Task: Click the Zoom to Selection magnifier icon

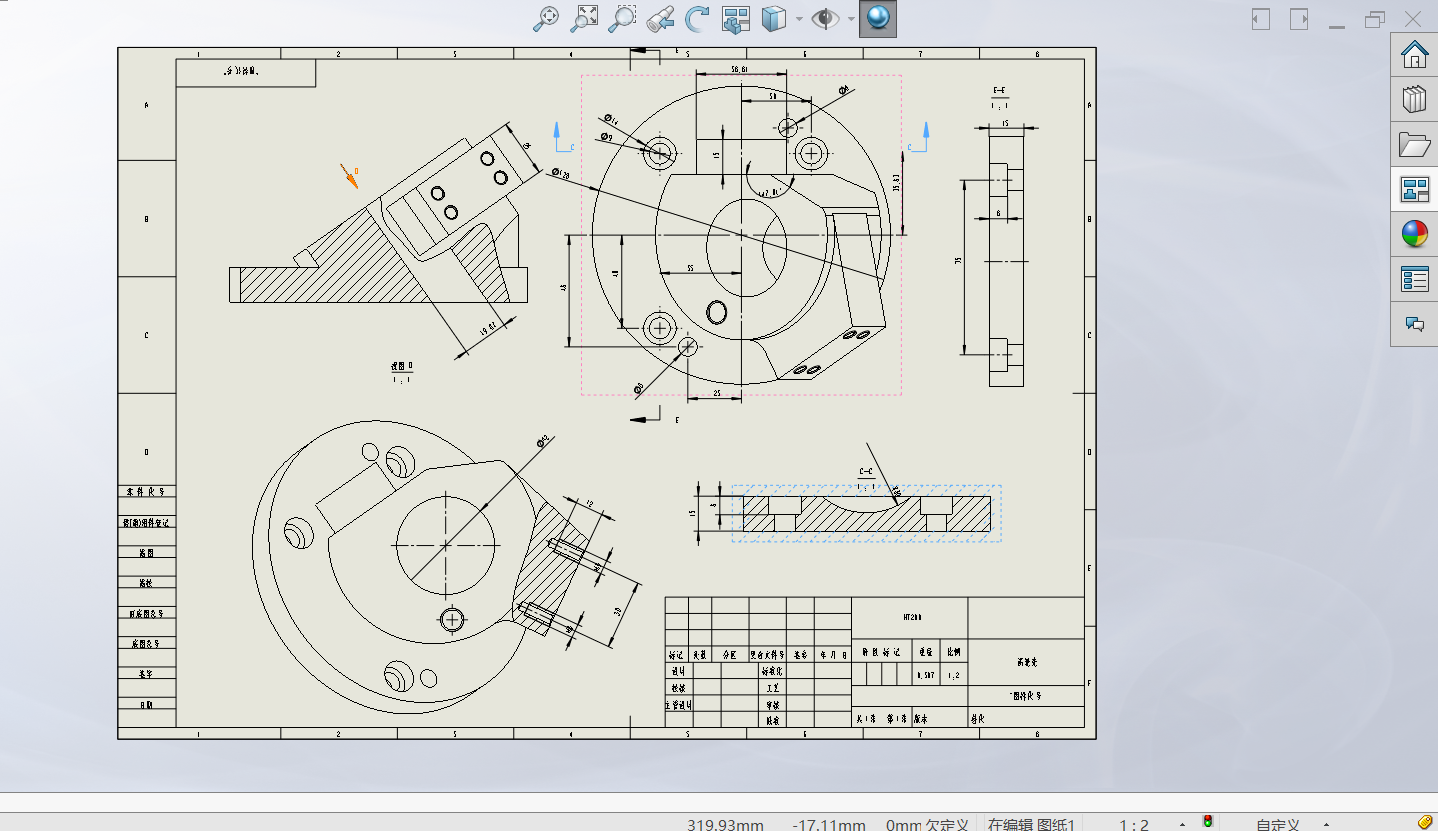Action: 622,18
